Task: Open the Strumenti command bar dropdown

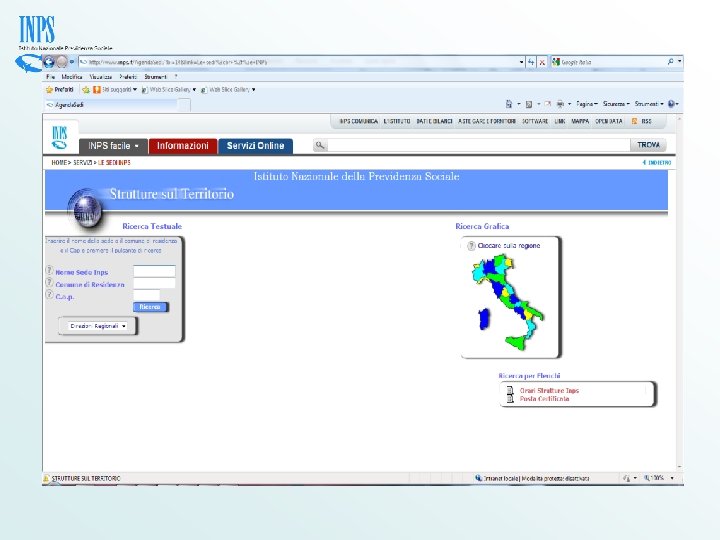Action: [649, 104]
